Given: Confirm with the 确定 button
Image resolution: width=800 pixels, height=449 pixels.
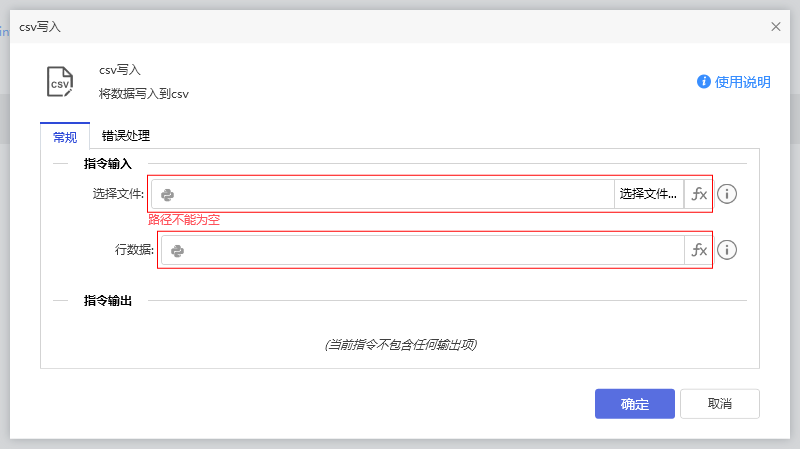Looking at the screenshot, I should [634, 404].
